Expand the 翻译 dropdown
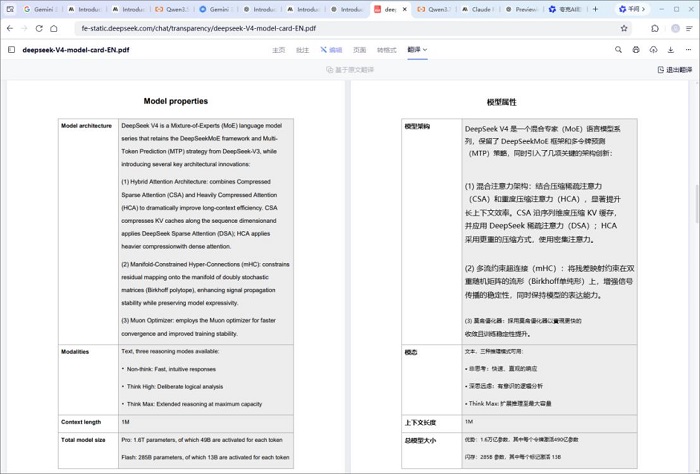This screenshot has height=474, width=700. [417, 50]
